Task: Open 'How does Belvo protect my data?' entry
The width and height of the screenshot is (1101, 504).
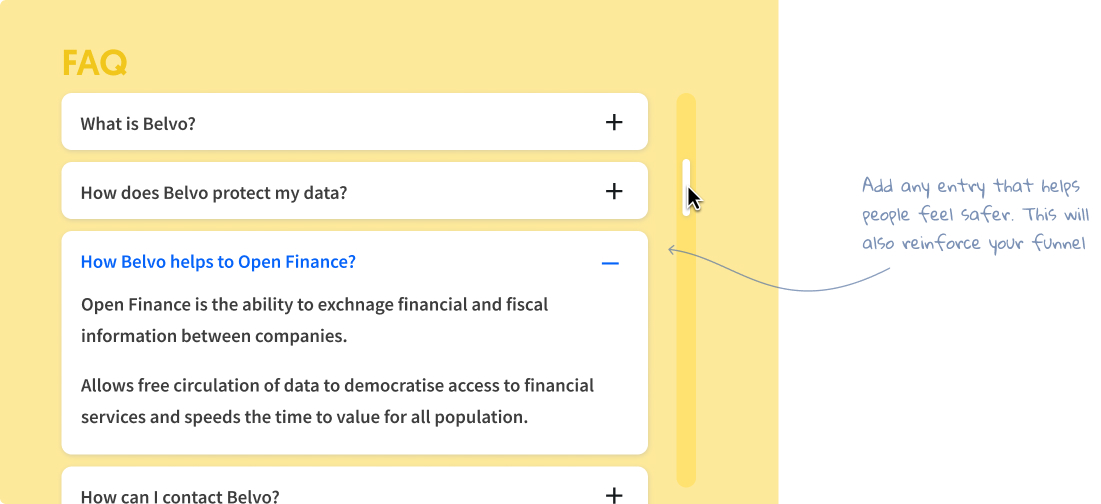Action: pyautogui.click(x=355, y=190)
